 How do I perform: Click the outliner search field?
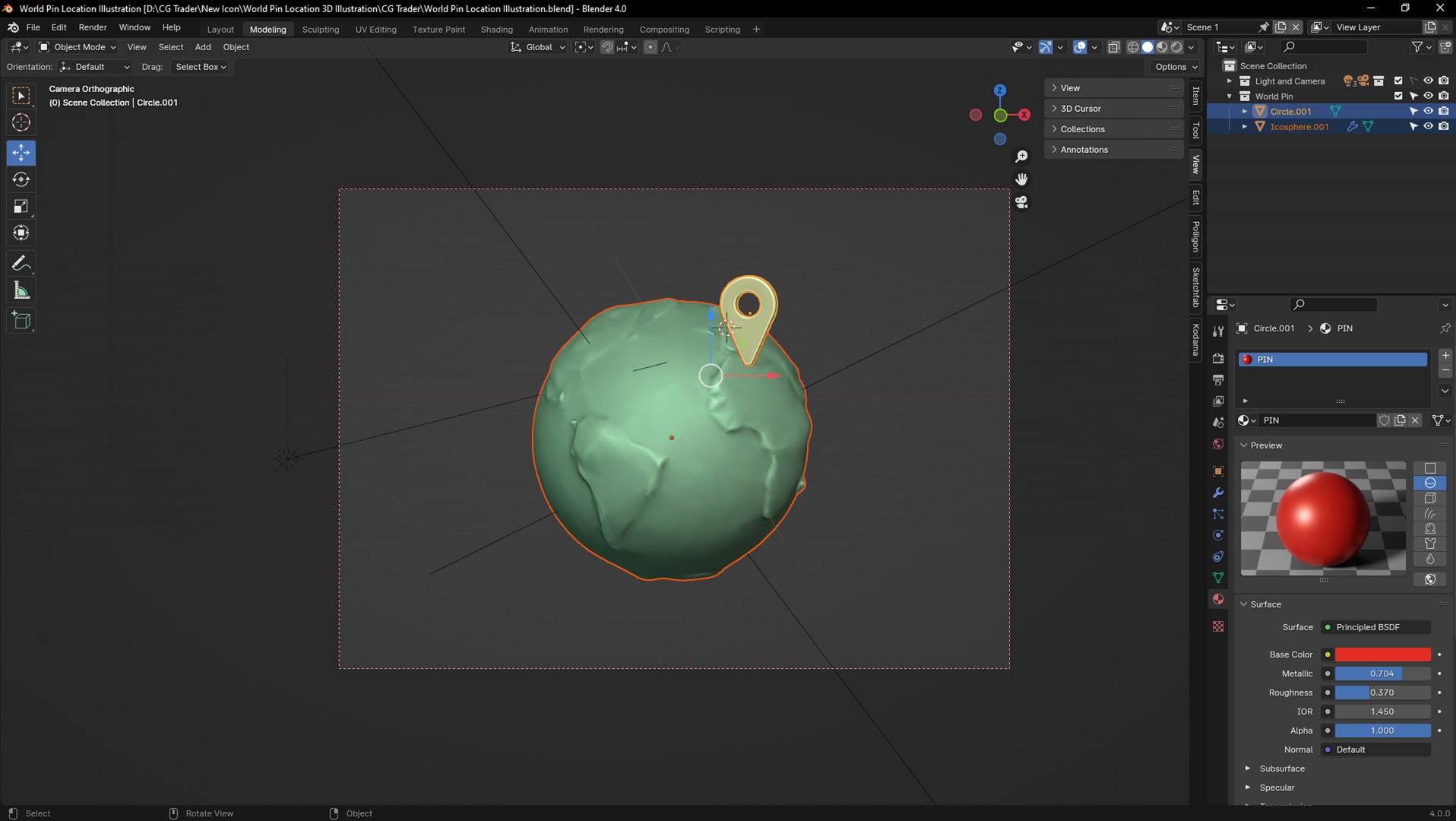click(1323, 47)
